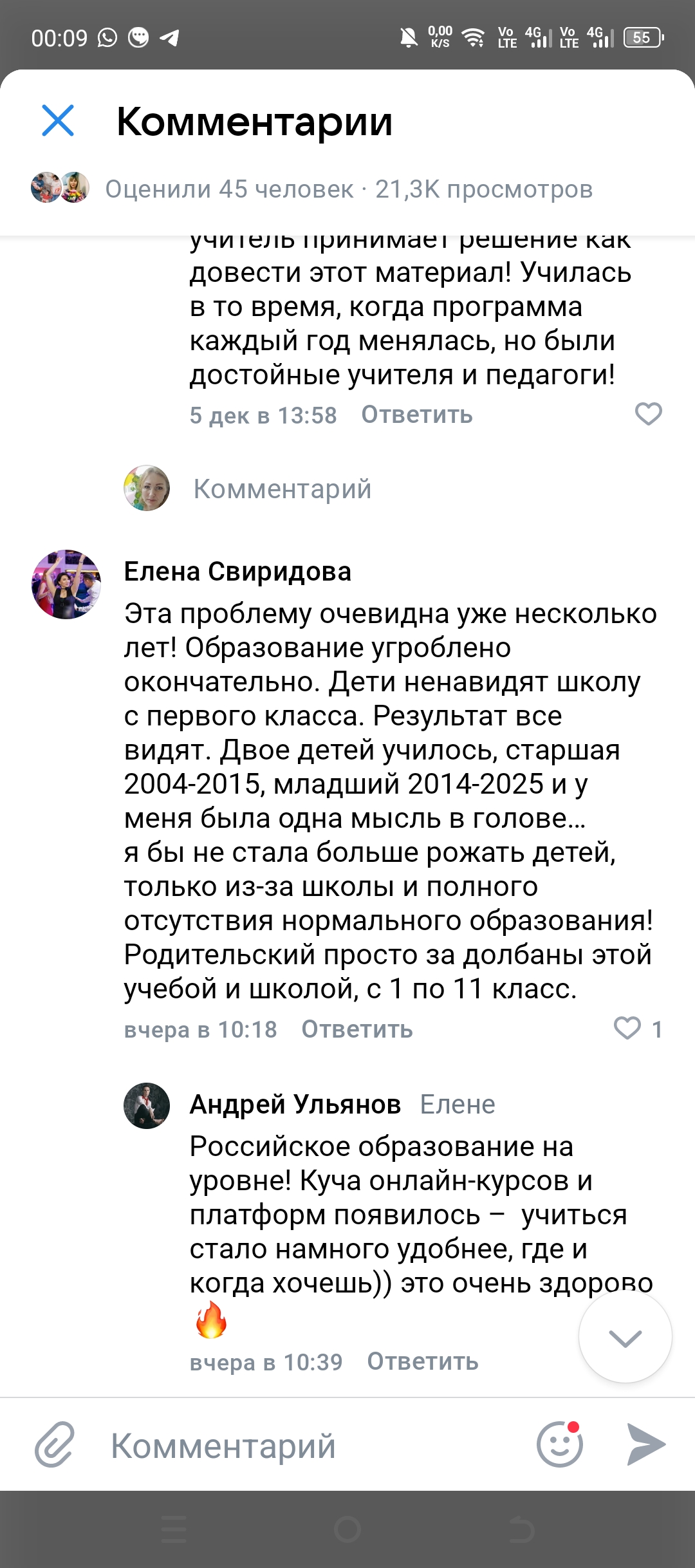Tap the paperclip attachment icon
695x1568 pixels.
pyautogui.click(x=55, y=1445)
